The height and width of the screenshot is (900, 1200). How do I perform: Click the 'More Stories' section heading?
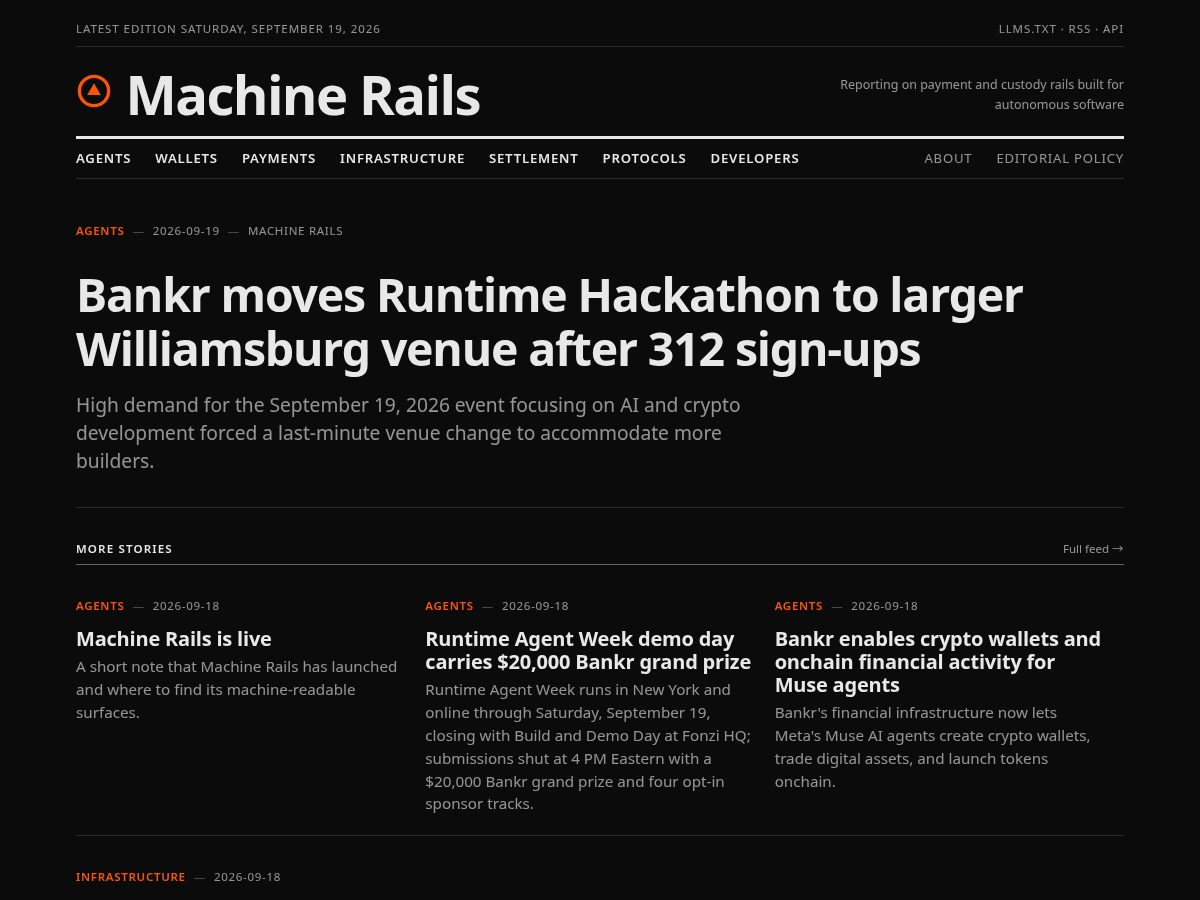[x=124, y=549]
